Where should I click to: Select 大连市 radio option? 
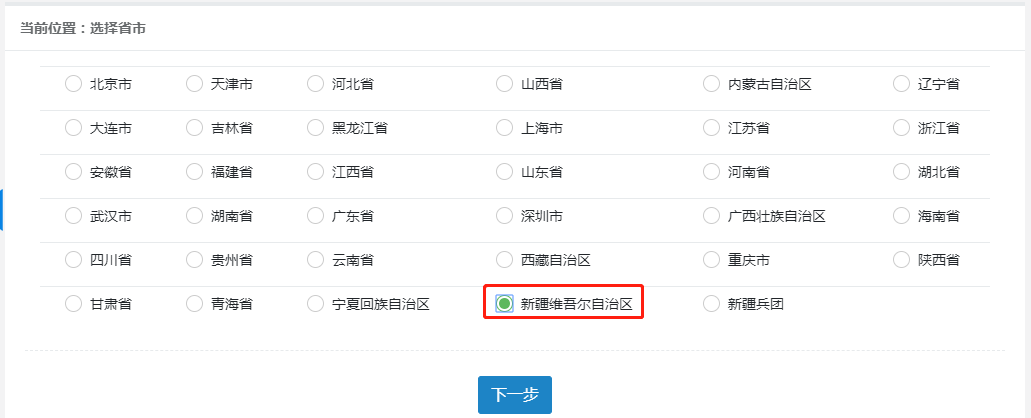pyautogui.click(x=73, y=128)
